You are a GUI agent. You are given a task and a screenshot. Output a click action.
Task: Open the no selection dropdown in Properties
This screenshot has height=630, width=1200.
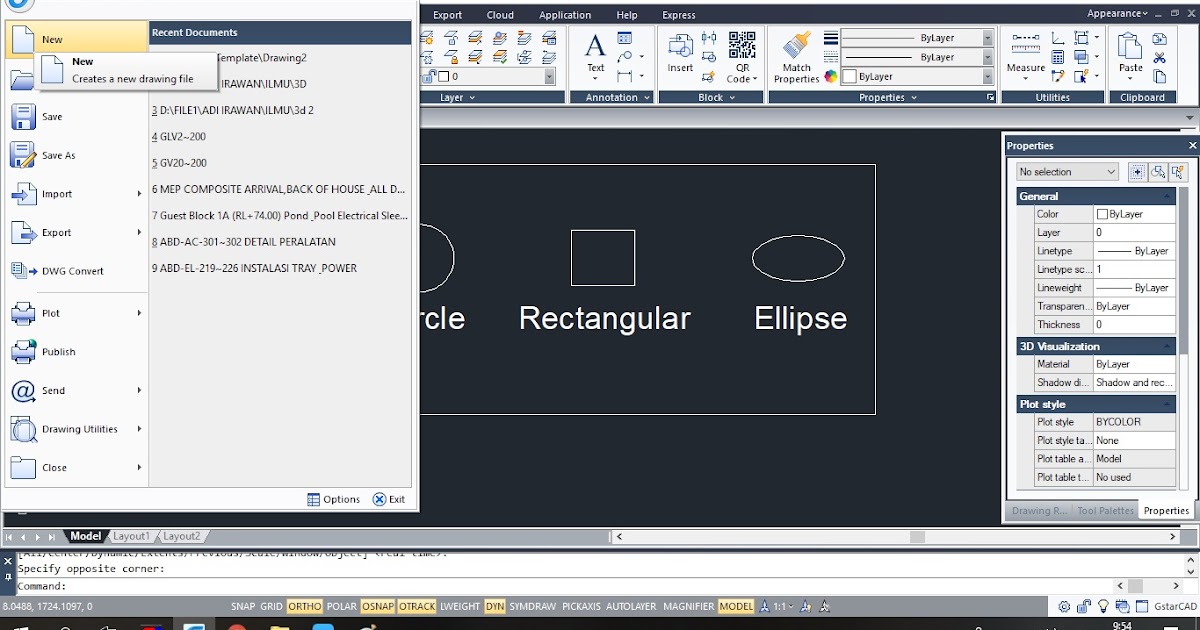pos(1065,171)
